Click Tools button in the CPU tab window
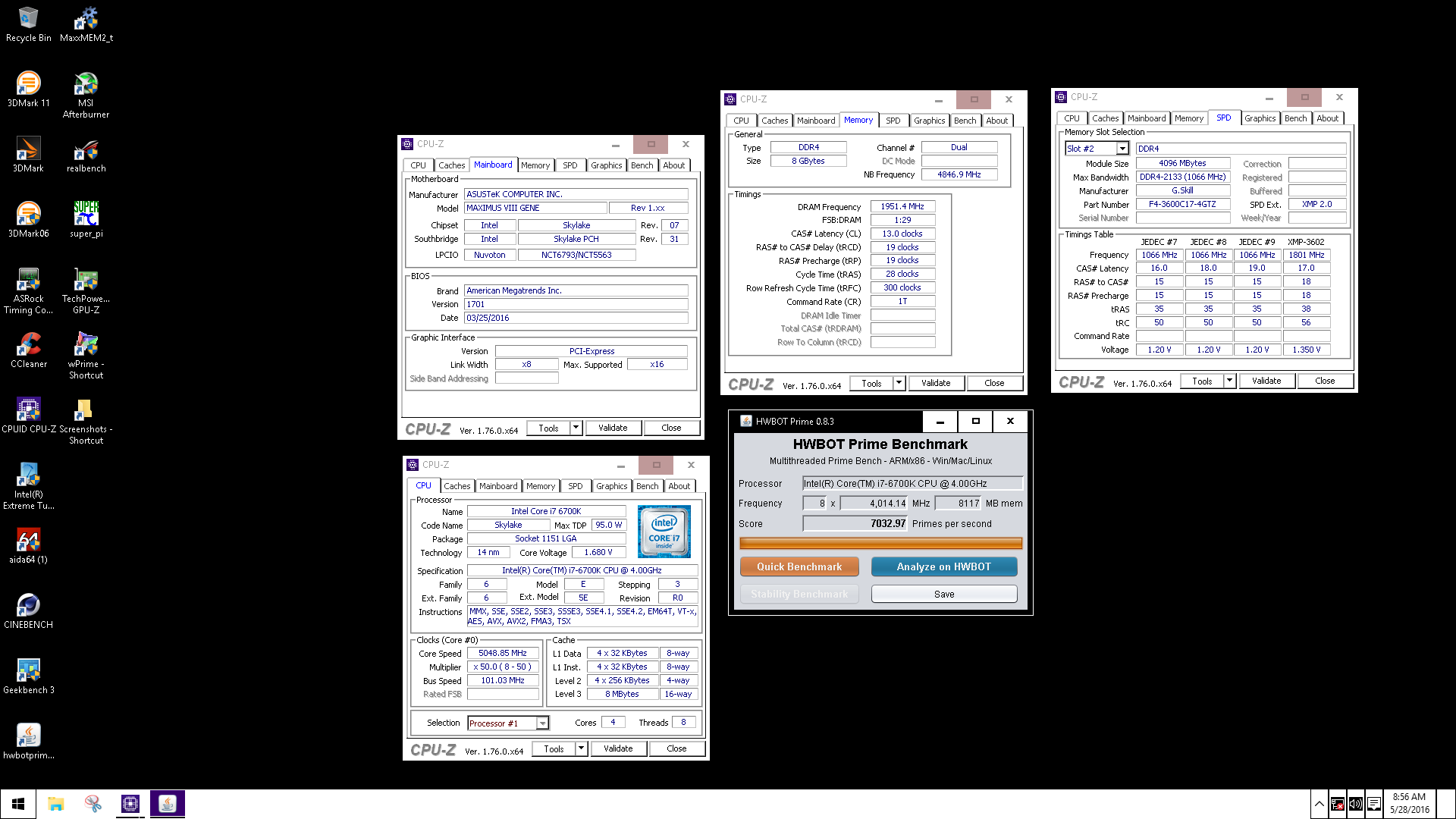The height and width of the screenshot is (819, 1456). point(554,748)
